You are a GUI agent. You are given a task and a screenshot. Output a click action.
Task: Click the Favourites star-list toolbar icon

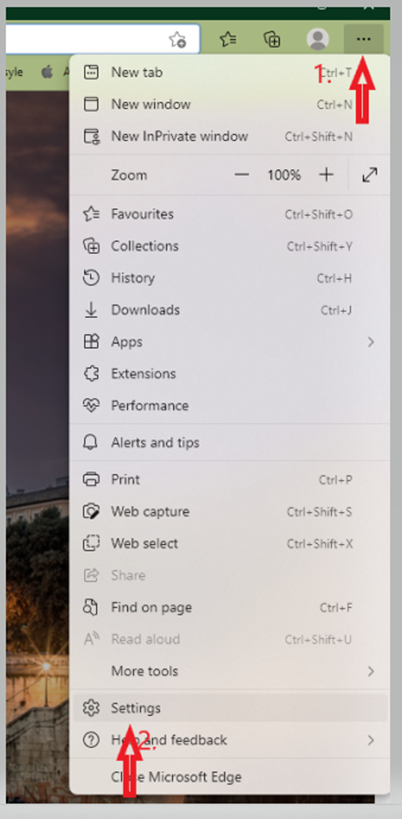(x=228, y=39)
